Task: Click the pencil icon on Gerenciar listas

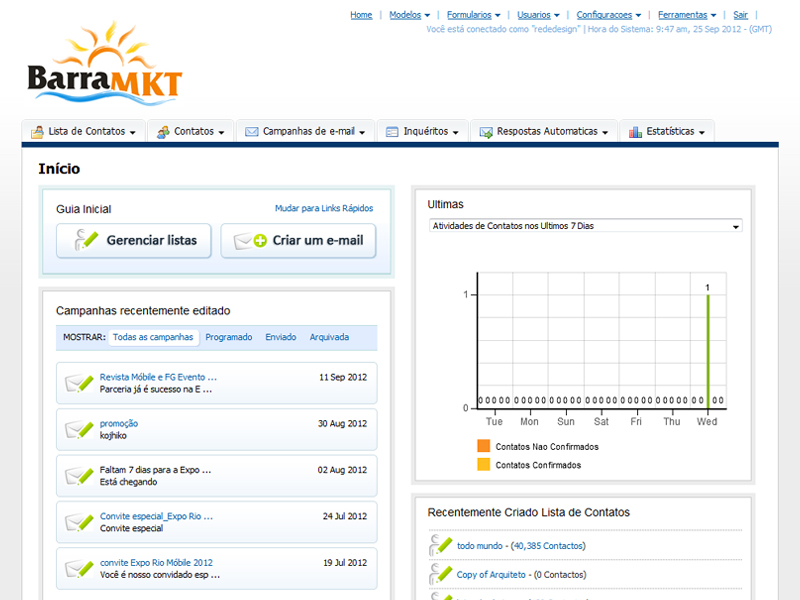Action: 86,240
